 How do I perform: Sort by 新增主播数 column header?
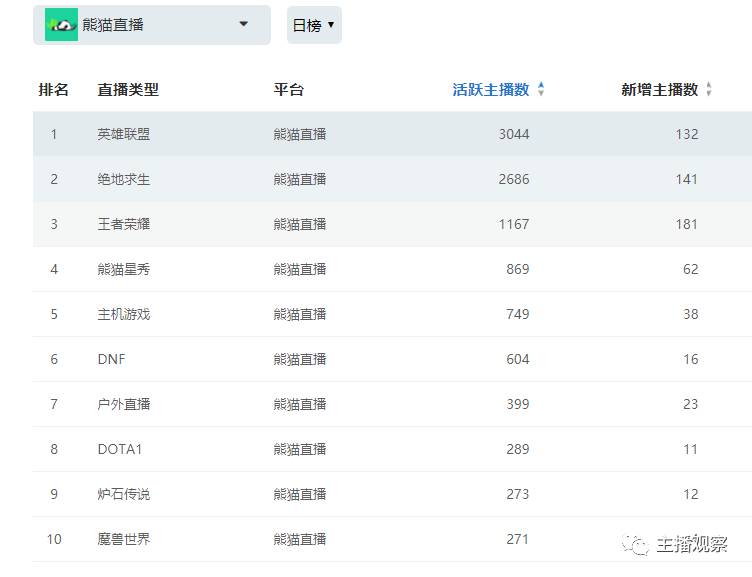659,89
